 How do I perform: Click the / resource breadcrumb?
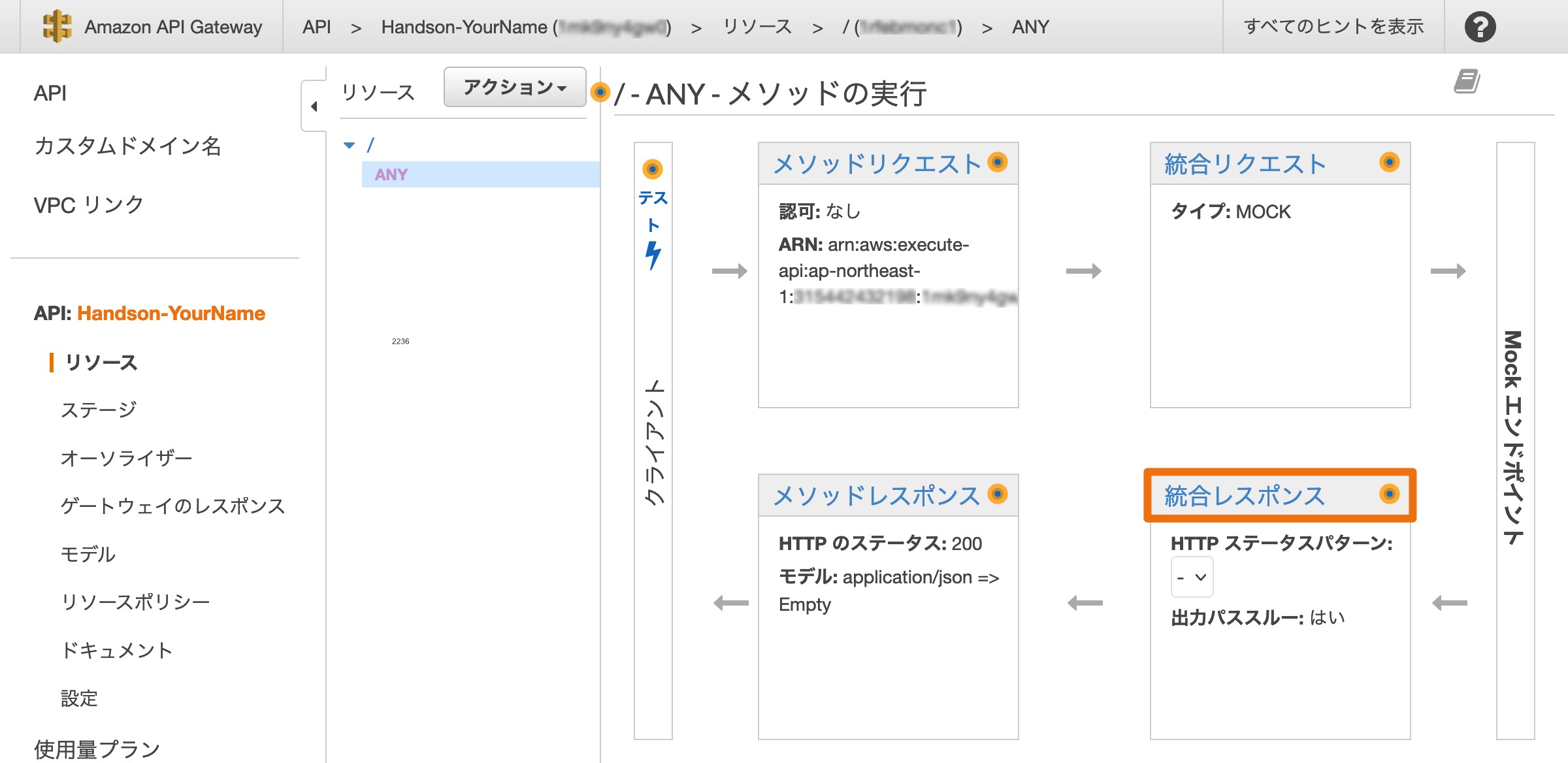click(902, 27)
